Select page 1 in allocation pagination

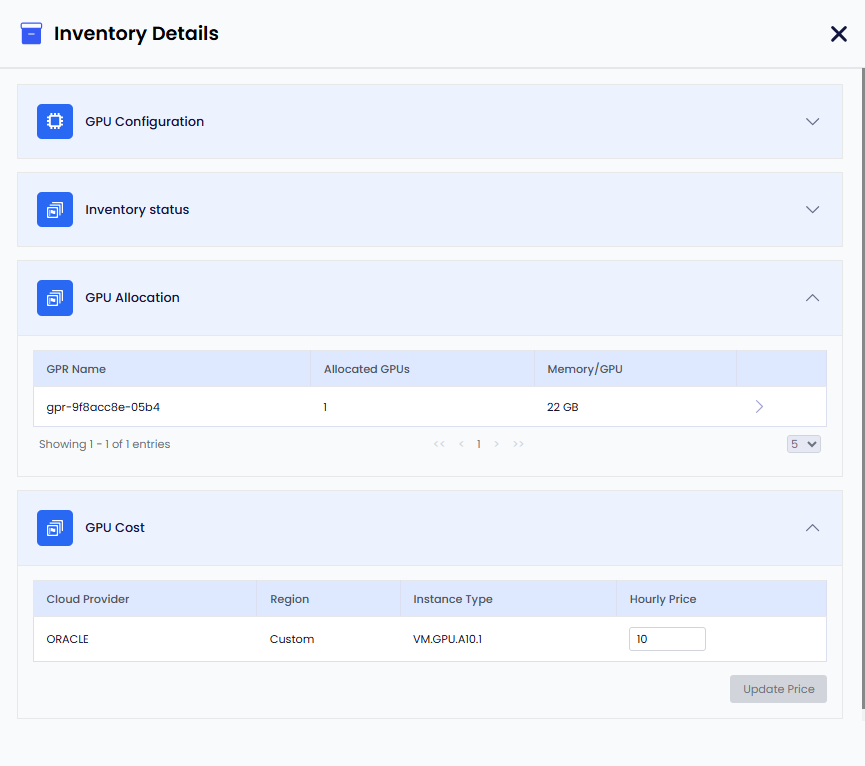(479, 444)
